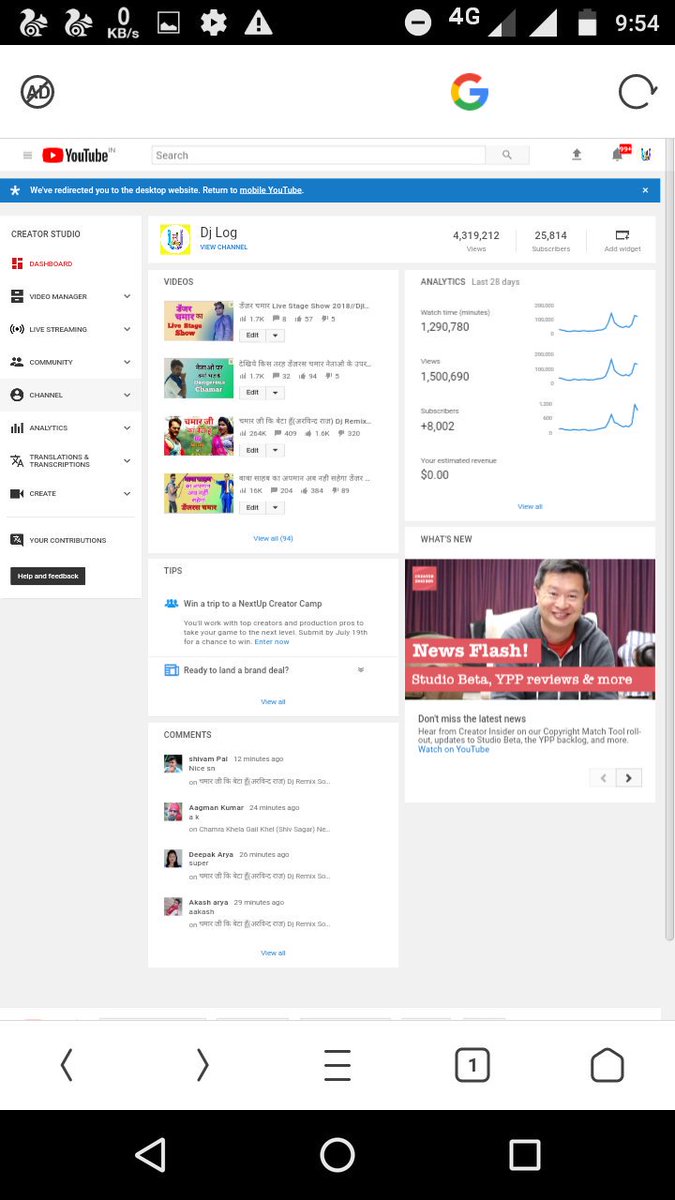Click View all under Analytics

[x=530, y=507]
